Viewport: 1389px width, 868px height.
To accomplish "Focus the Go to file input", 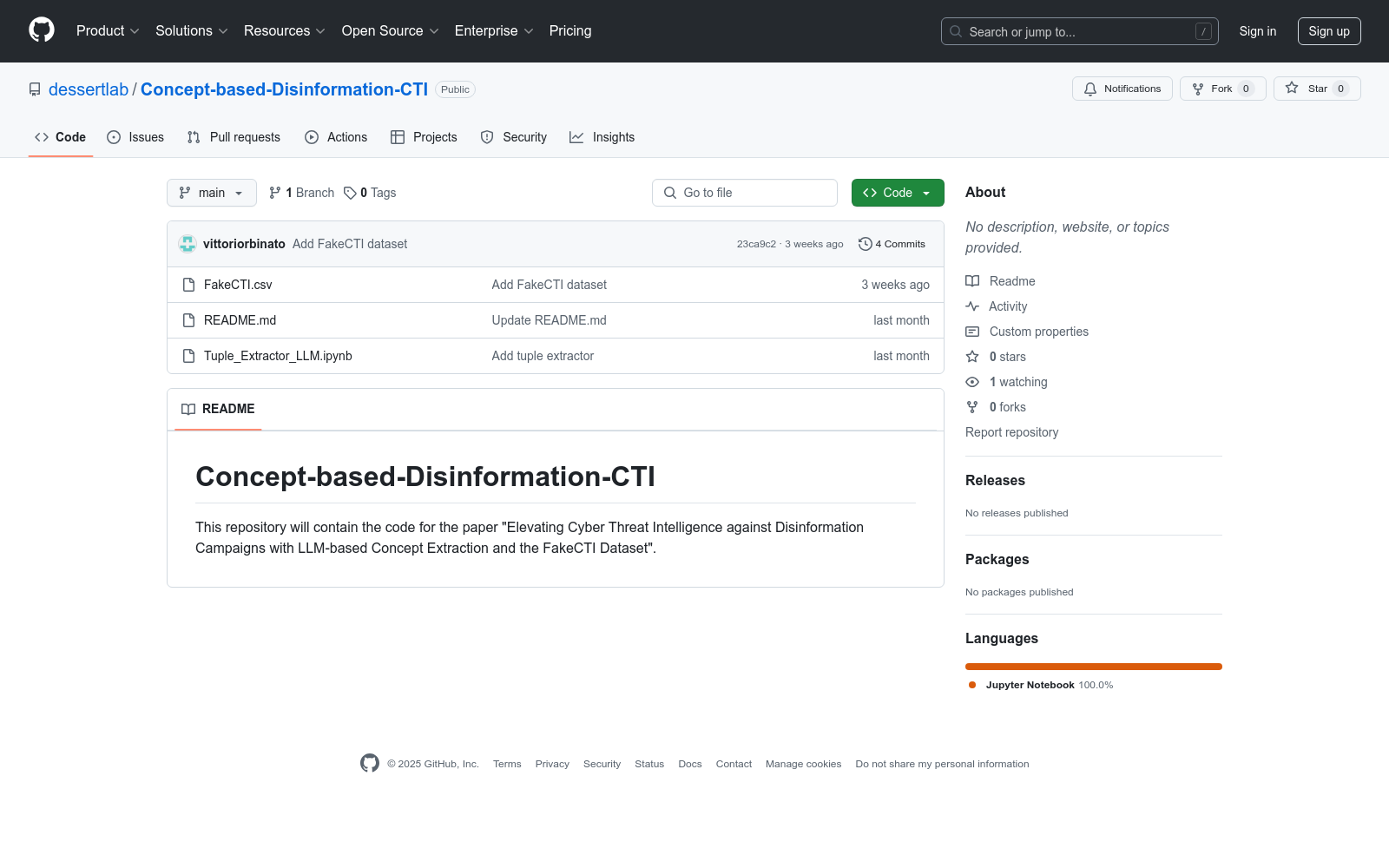I will tap(745, 193).
